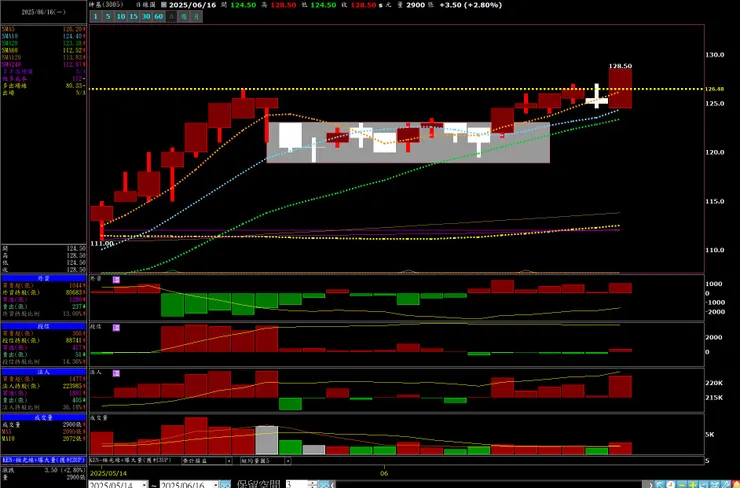The image size is (740, 488).
Task: Select the weekly (週) chart period
Action: [184, 17]
